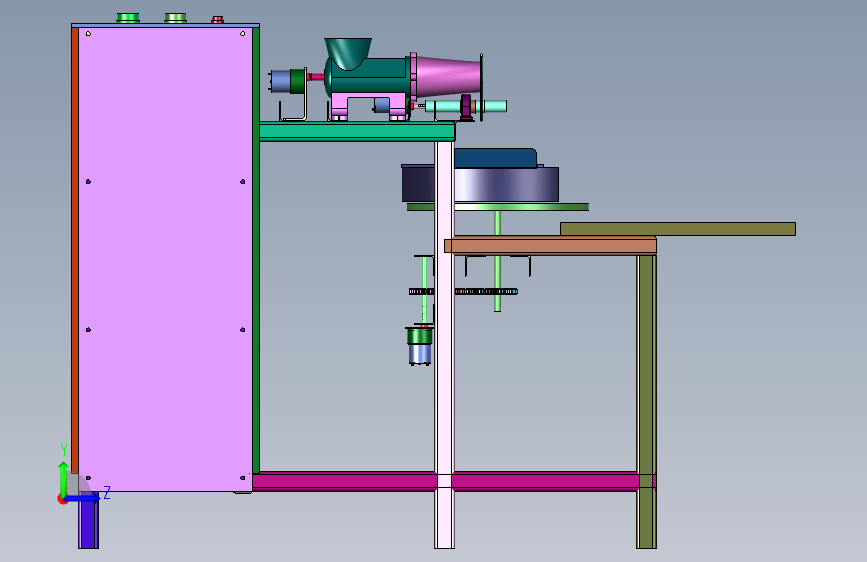Select the salmon-brown mounting plate

point(550,246)
